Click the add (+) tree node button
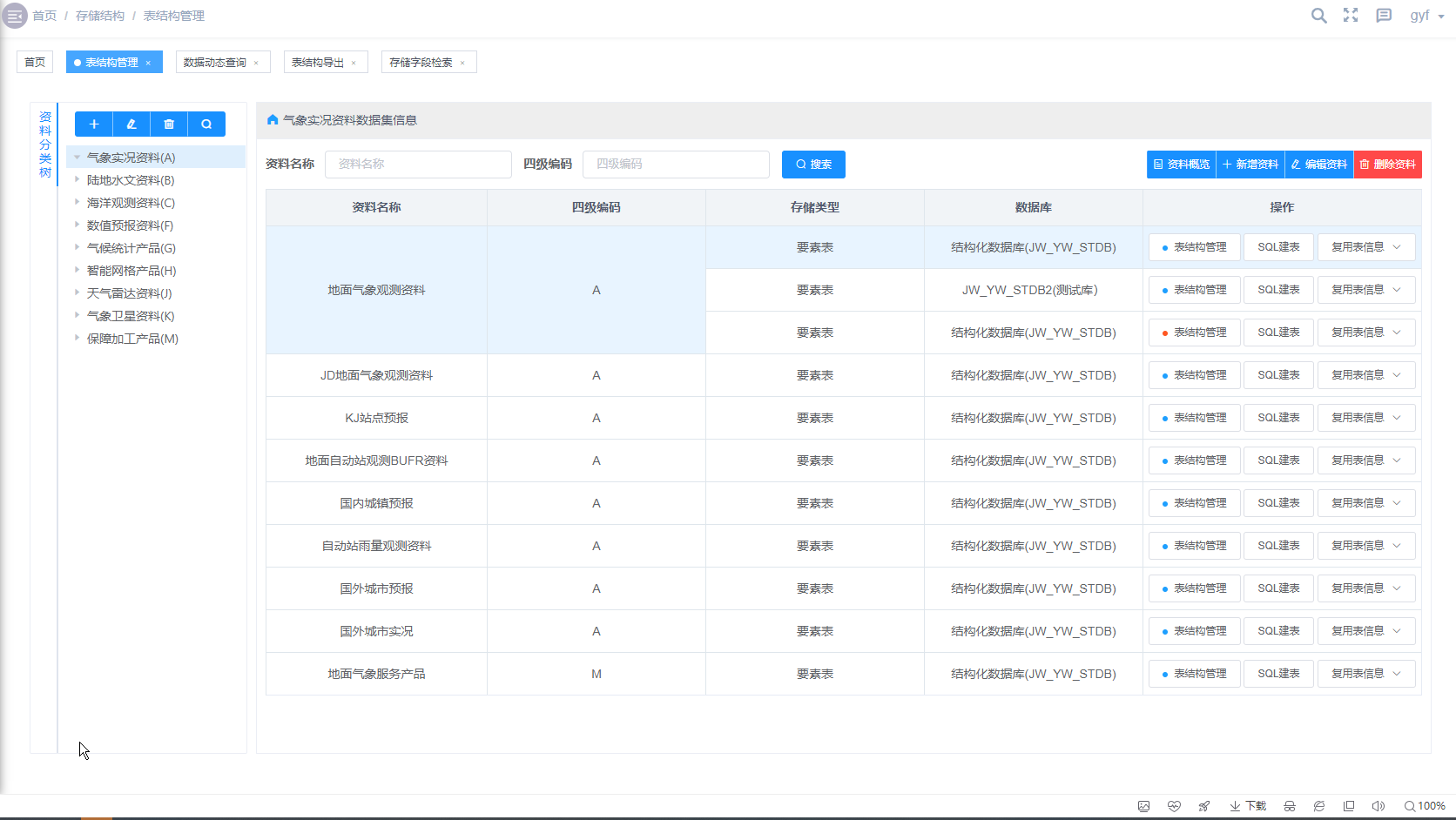 tap(94, 124)
